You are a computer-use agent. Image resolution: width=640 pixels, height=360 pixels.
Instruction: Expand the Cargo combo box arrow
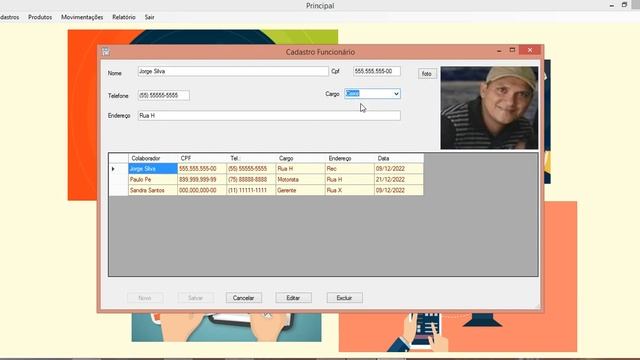[396, 94]
